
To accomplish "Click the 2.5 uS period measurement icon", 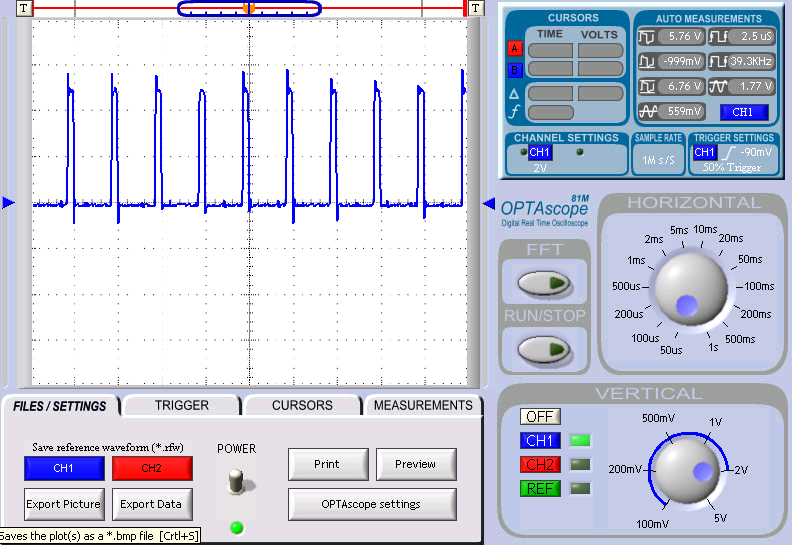I will coord(719,36).
